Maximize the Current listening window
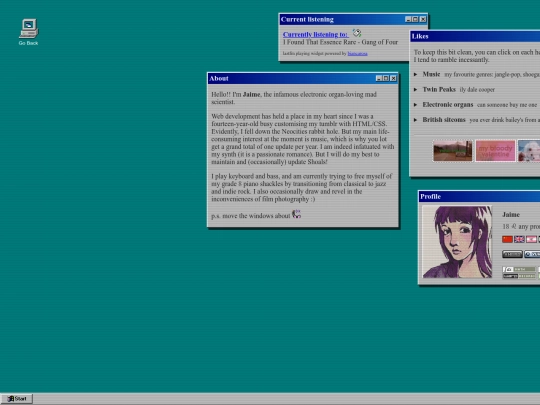540x405 pixels. coord(415,19)
